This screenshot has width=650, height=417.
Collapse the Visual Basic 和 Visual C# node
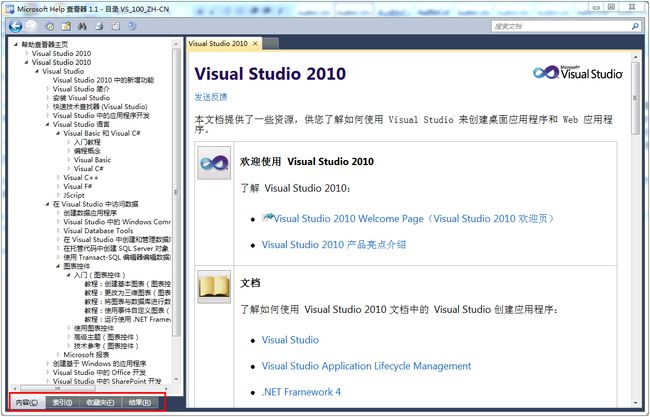point(58,133)
